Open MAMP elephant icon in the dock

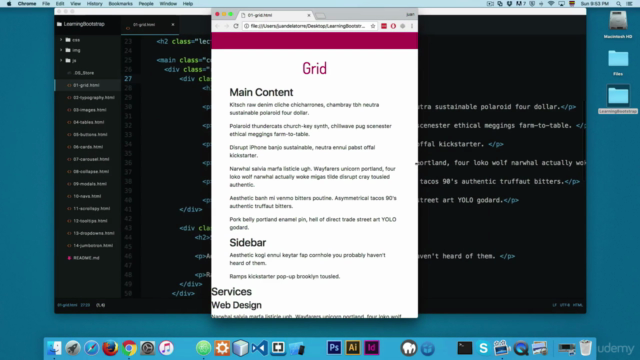(x=409, y=348)
